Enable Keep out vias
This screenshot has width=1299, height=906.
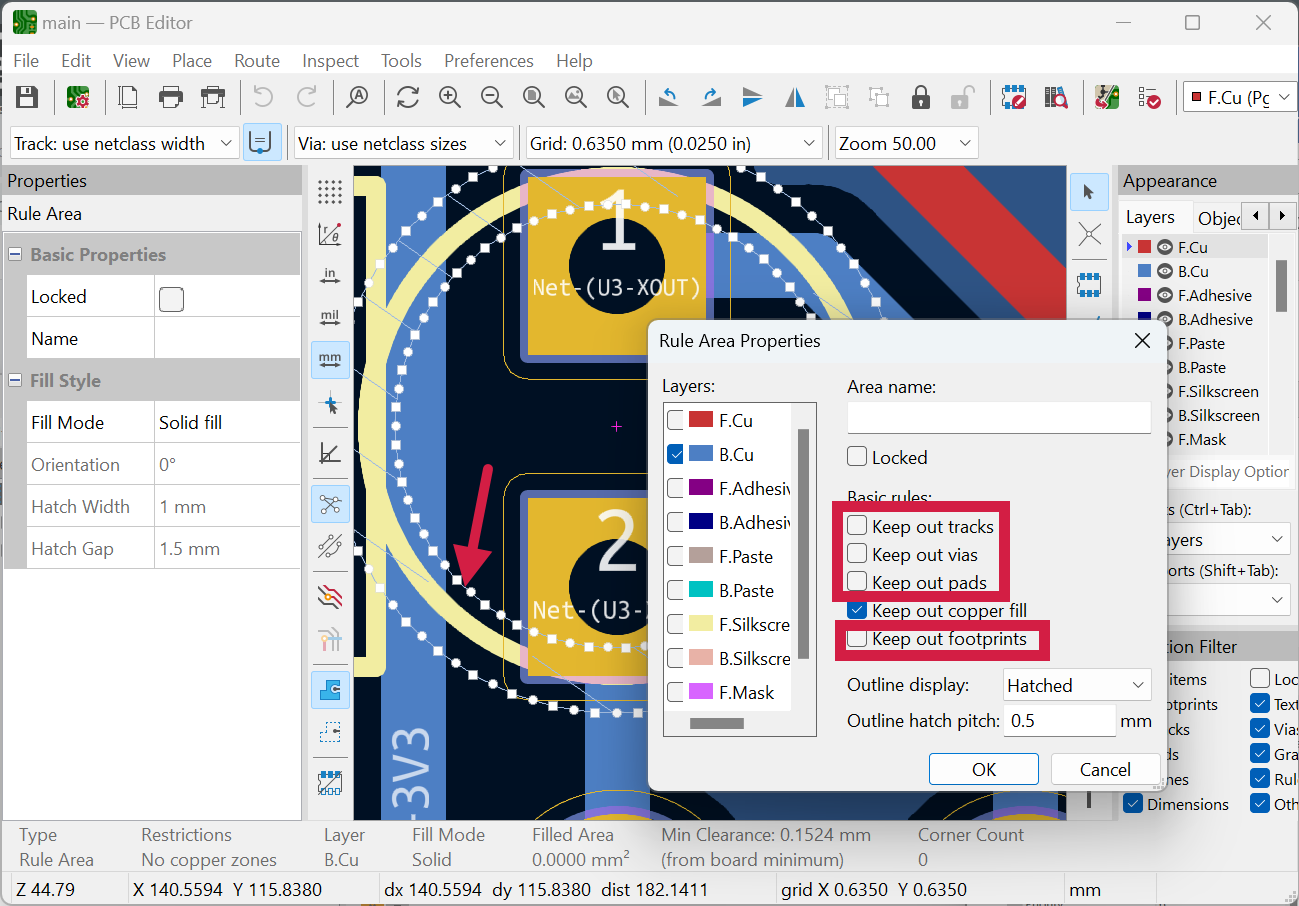[857, 553]
